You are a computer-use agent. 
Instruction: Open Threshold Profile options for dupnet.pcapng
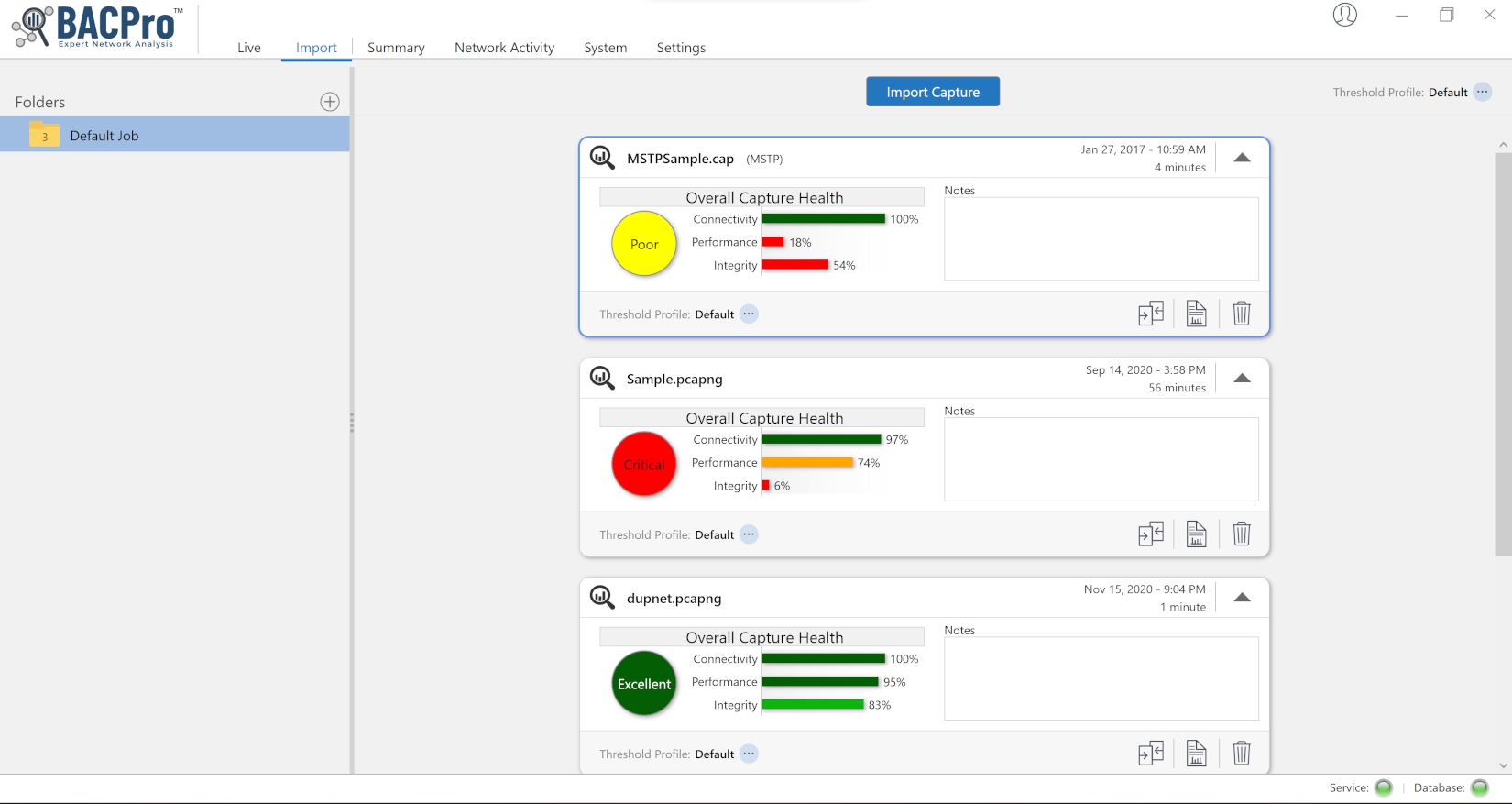[749, 754]
